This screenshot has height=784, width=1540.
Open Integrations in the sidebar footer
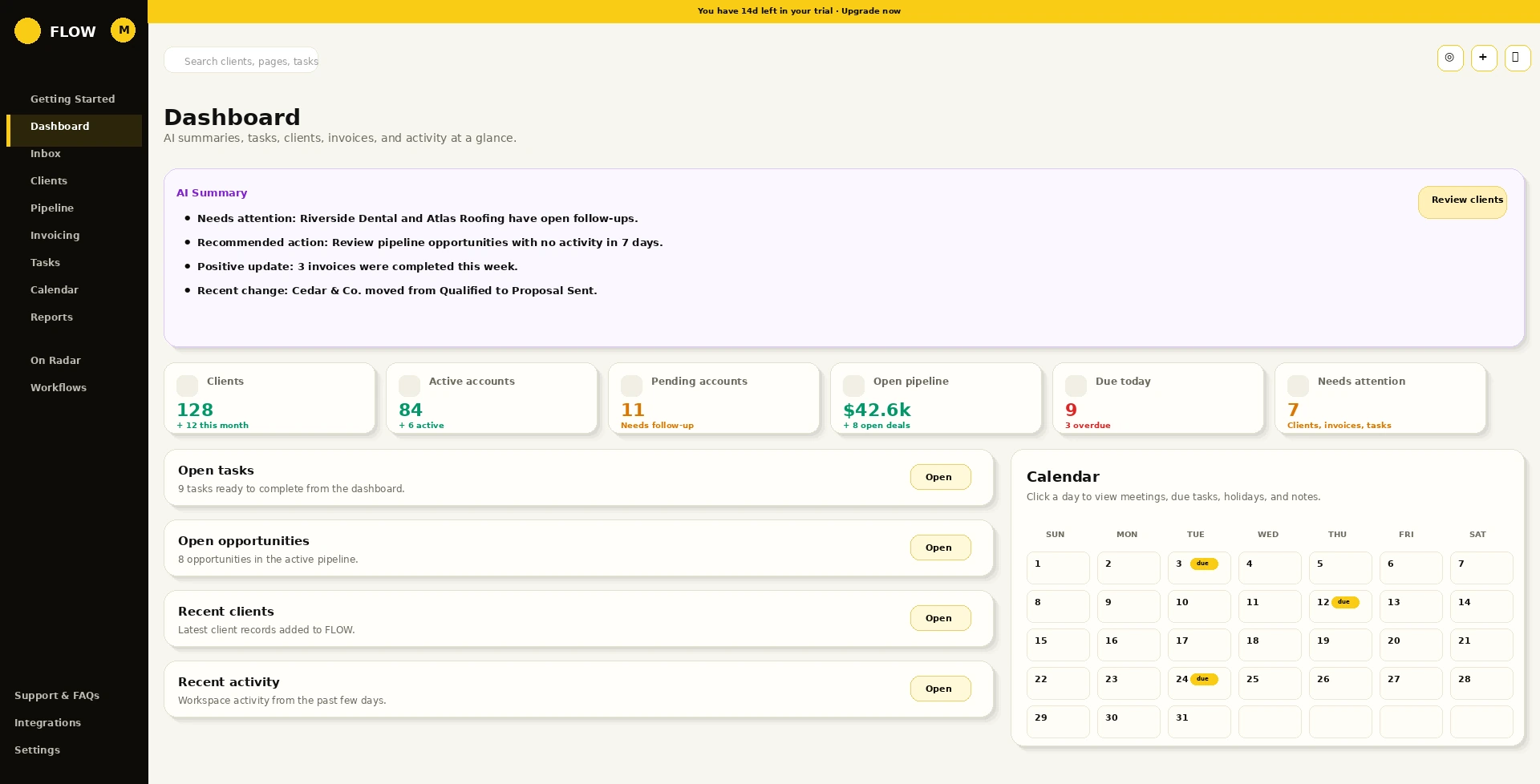pos(47,723)
